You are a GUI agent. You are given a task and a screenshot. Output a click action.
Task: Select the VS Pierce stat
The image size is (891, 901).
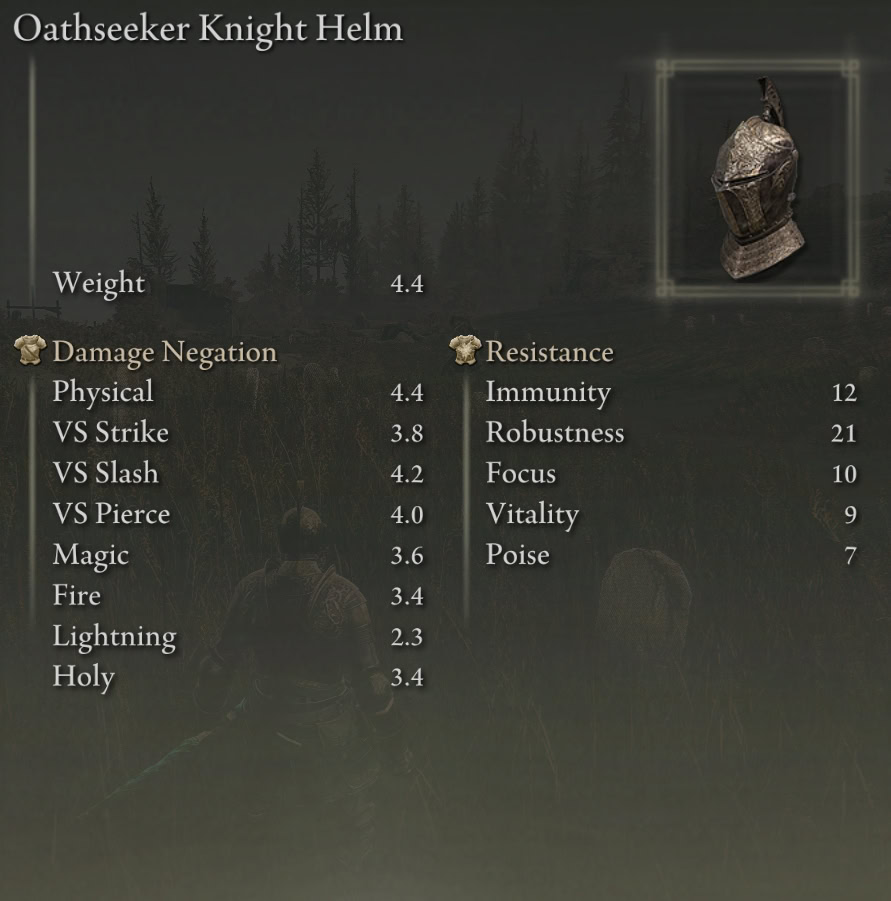(x=238, y=514)
